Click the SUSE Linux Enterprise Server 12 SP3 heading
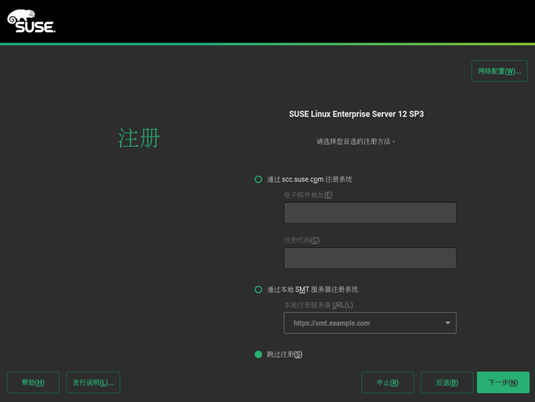This screenshot has height=402, width=535. [x=356, y=114]
